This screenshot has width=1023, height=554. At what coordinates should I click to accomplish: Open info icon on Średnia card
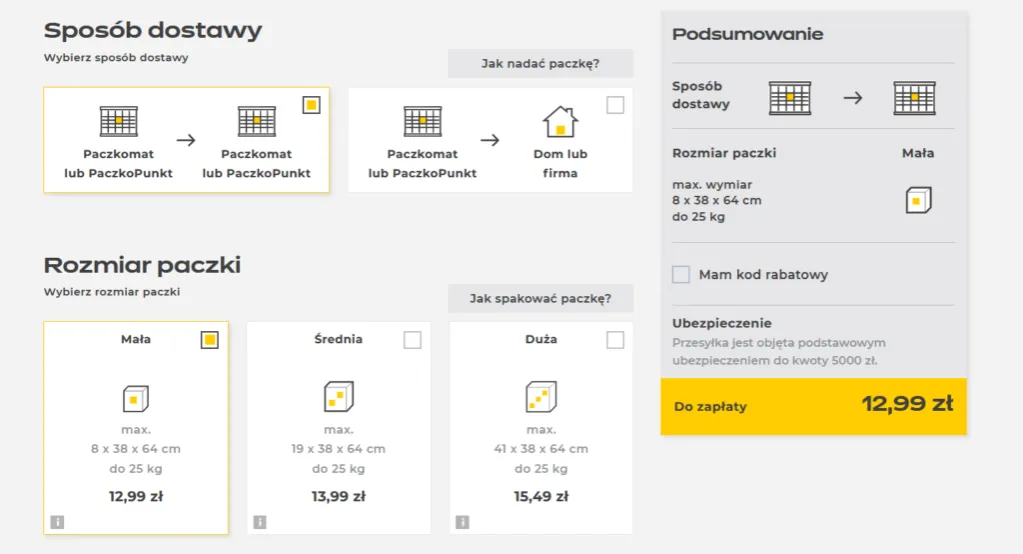(260, 521)
